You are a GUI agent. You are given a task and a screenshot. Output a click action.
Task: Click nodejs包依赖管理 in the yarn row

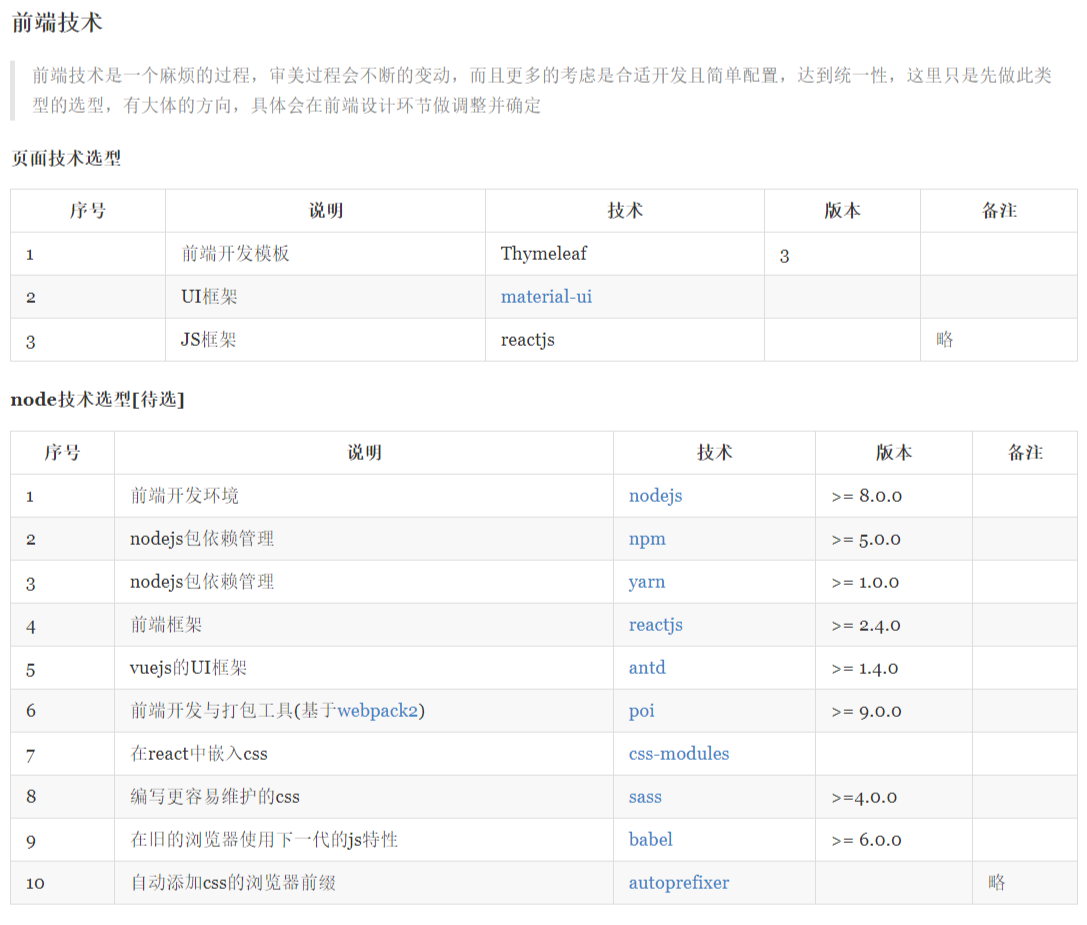202,582
